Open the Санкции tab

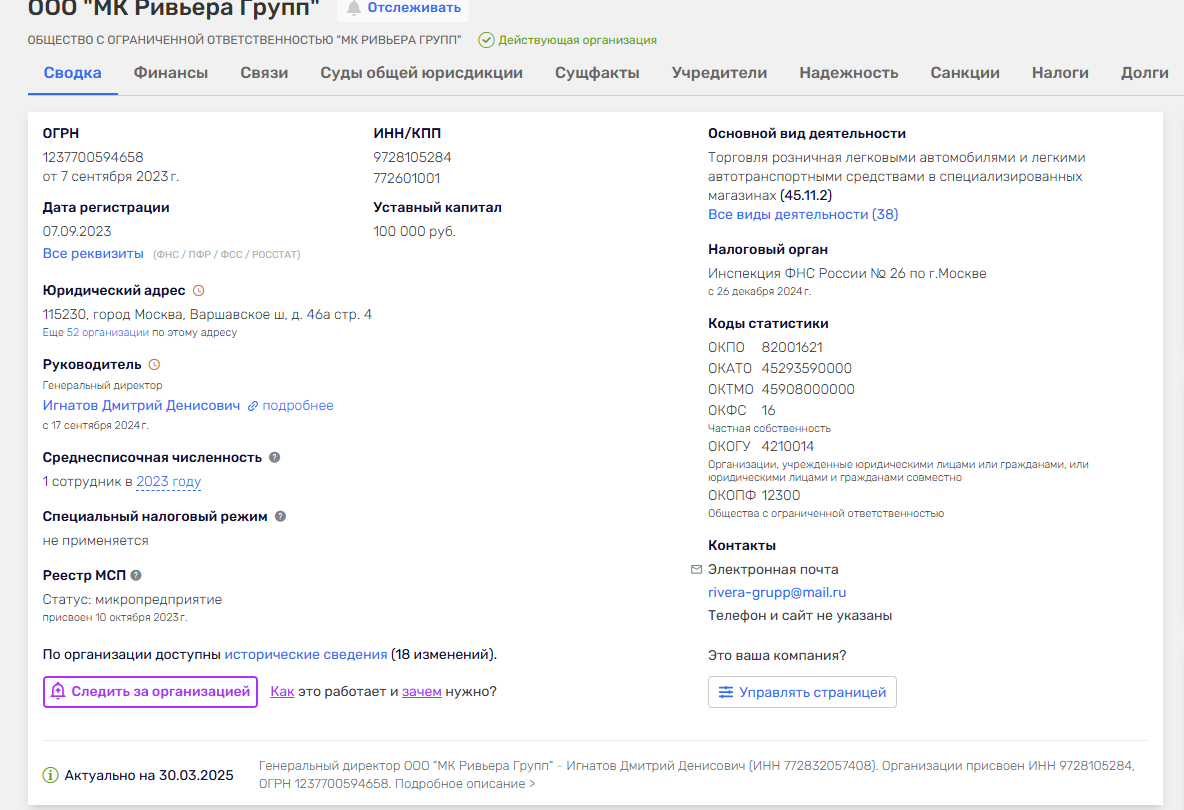[x=965, y=73]
